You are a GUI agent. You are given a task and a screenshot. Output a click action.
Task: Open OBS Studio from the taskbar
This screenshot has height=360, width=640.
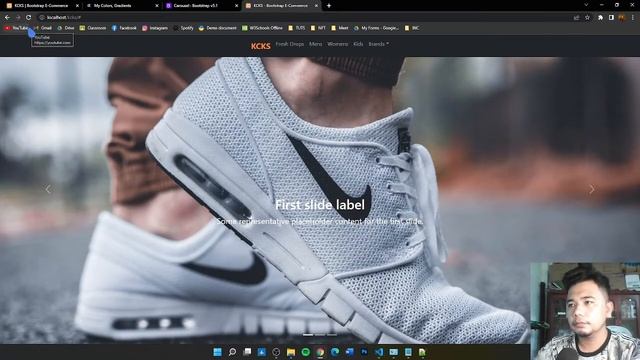coord(276,352)
